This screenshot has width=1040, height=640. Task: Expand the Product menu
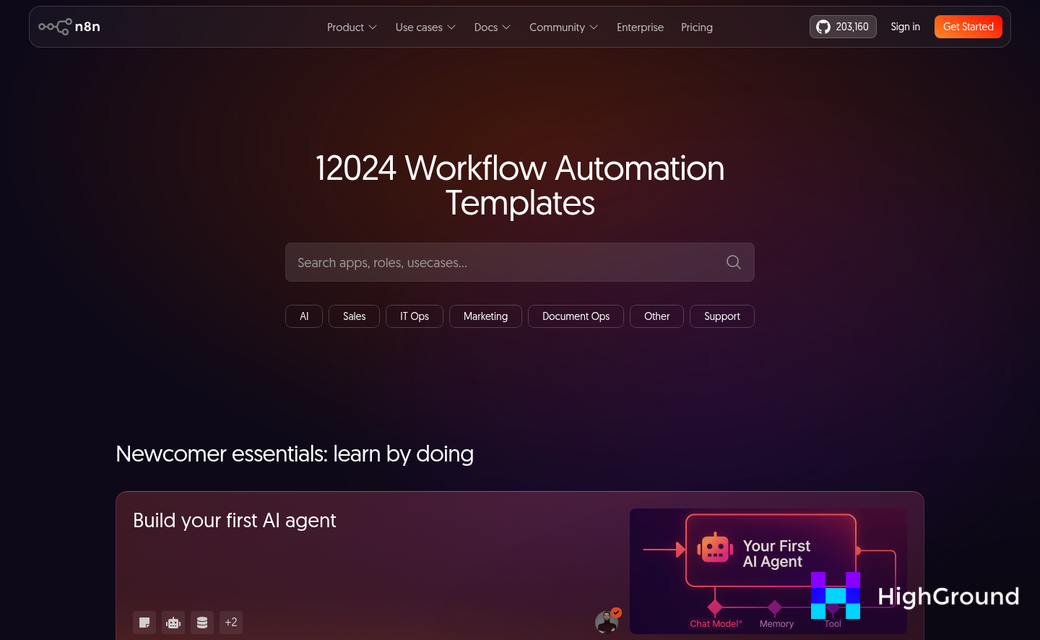click(x=352, y=27)
